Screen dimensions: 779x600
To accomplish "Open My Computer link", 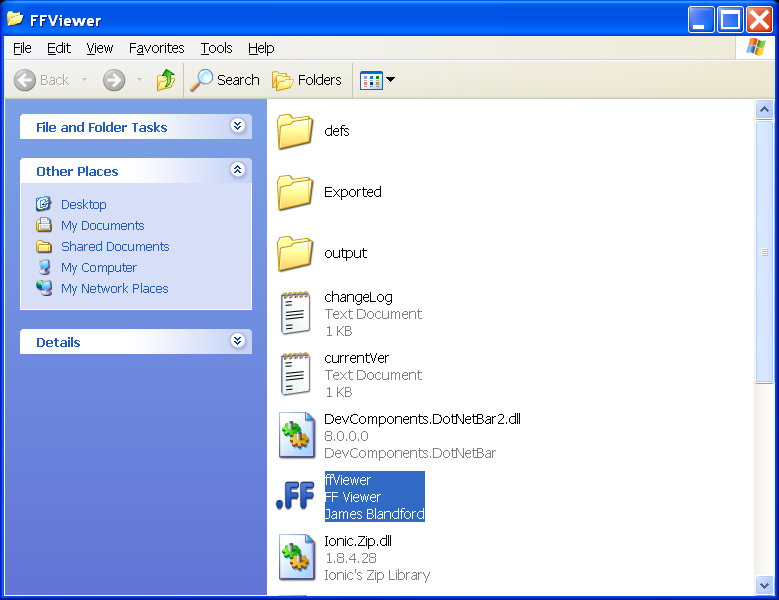I will click(99, 267).
